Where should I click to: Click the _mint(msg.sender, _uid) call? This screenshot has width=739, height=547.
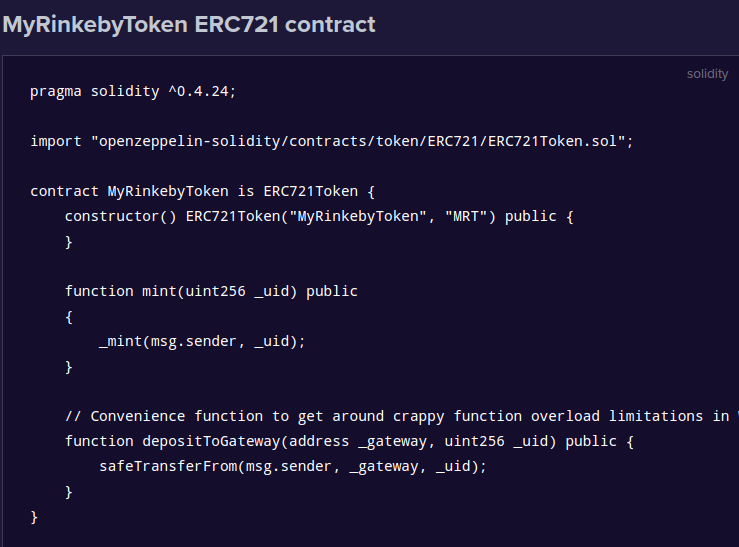[x=202, y=341]
